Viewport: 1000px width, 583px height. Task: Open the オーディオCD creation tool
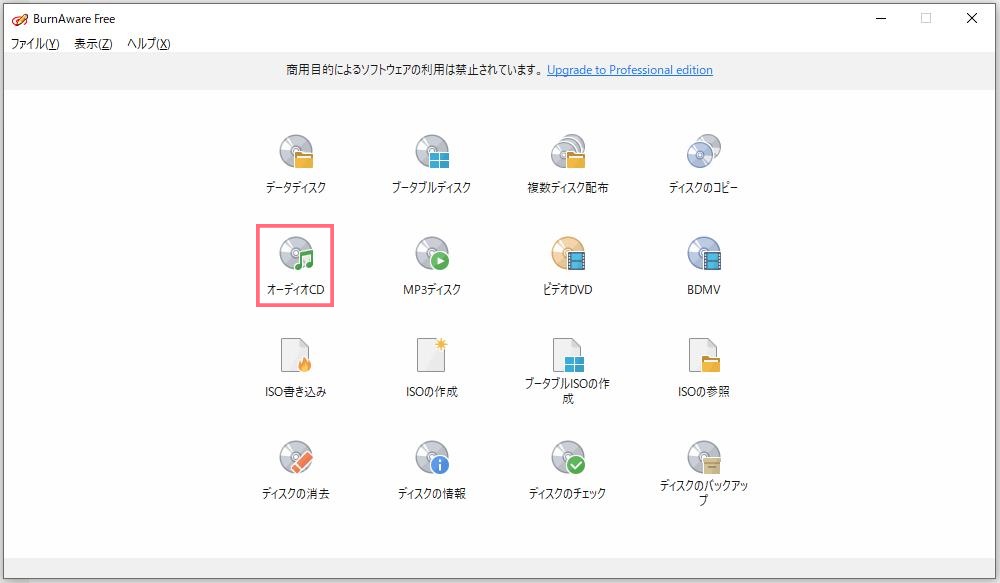pos(296,260)
